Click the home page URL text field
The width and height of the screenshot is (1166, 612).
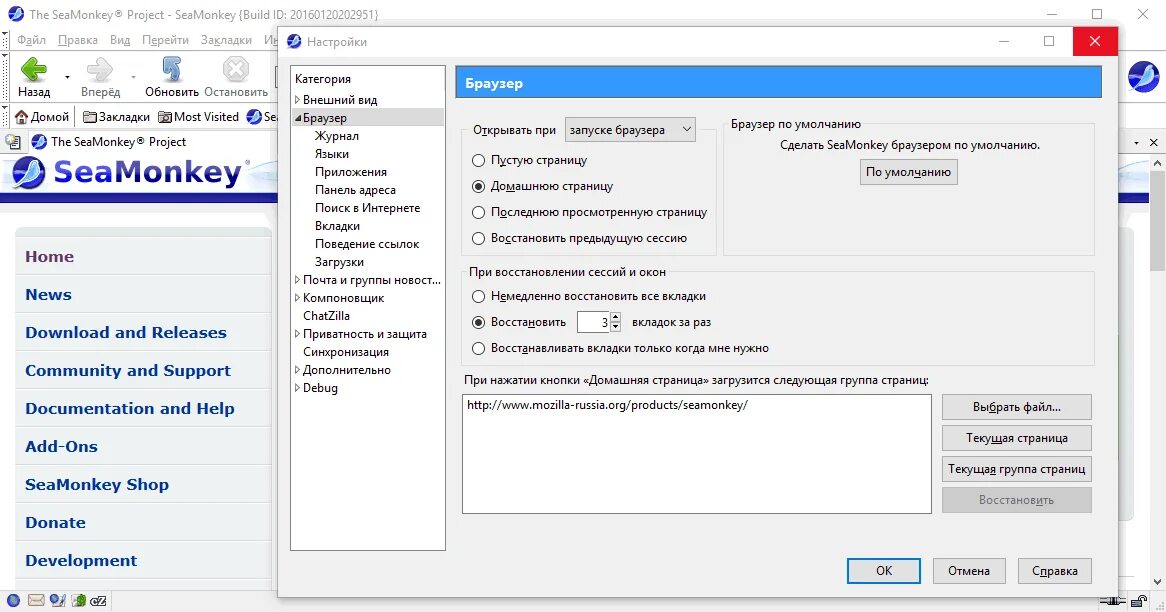point(697,454)
